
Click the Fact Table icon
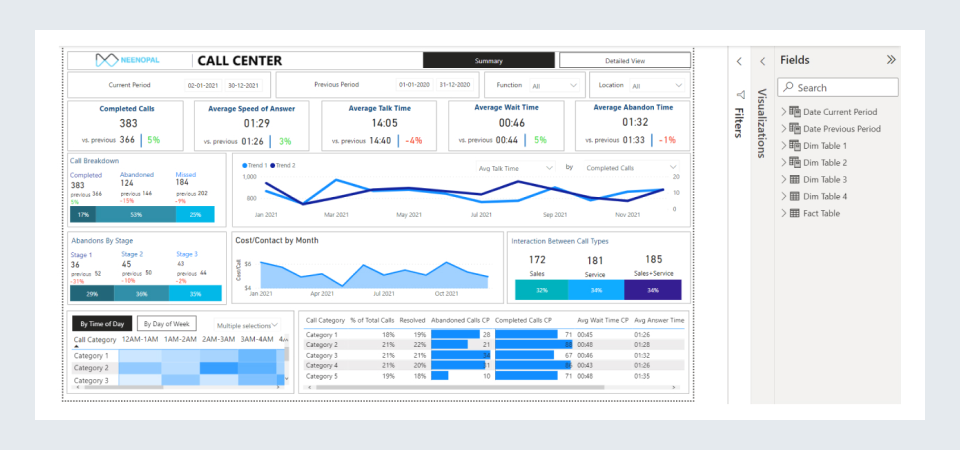795,213
